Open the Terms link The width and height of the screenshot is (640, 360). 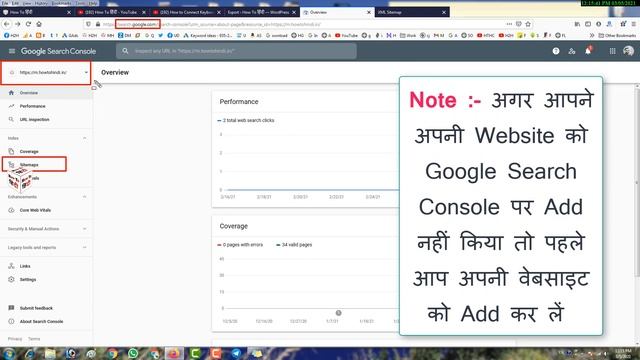coord(34,339)
